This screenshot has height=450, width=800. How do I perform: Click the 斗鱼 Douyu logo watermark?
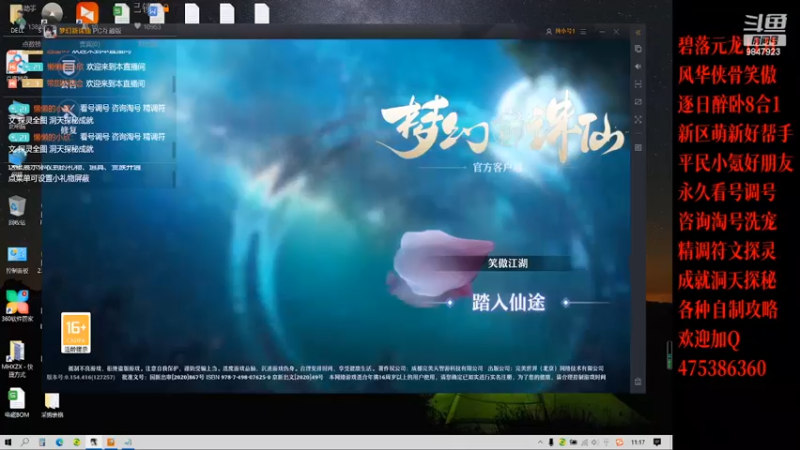[765, 24]
